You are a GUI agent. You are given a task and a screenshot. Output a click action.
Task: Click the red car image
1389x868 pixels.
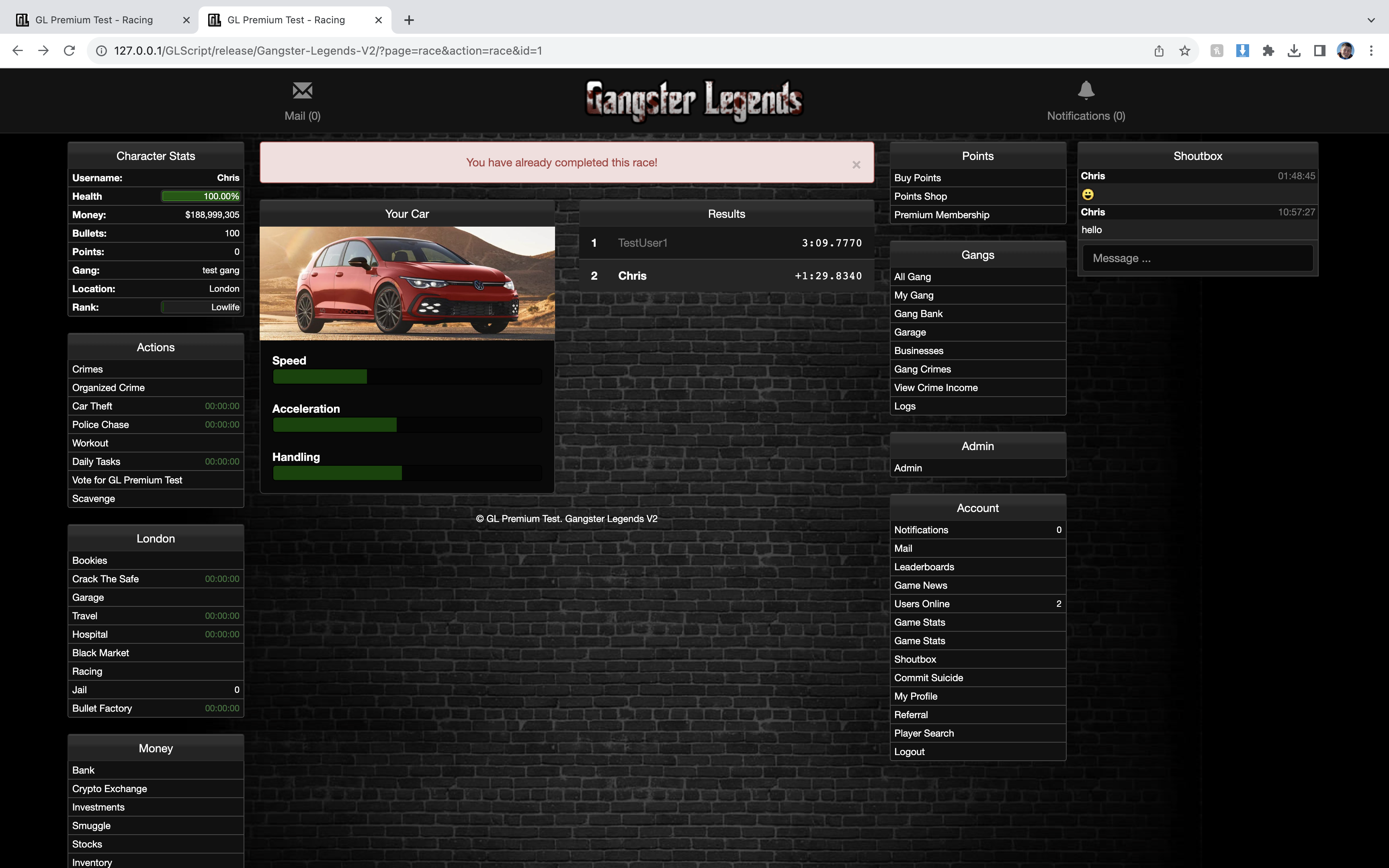(406, 283)
